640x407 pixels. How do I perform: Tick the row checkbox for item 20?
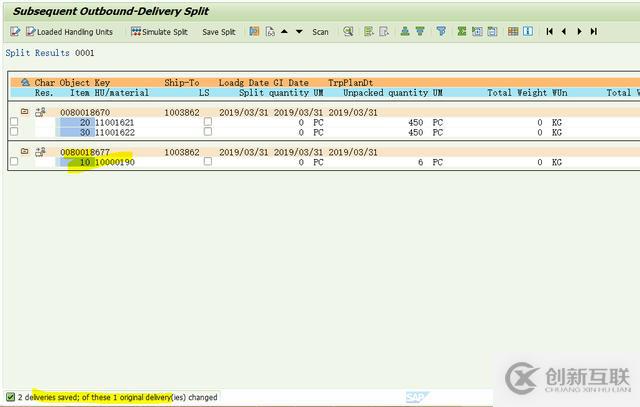(14, 122)
